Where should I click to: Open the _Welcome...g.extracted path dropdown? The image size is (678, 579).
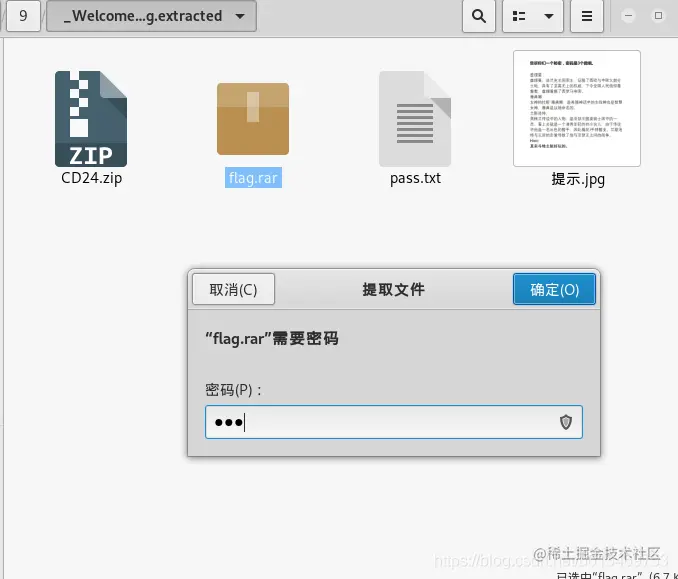tap(151, 16)
